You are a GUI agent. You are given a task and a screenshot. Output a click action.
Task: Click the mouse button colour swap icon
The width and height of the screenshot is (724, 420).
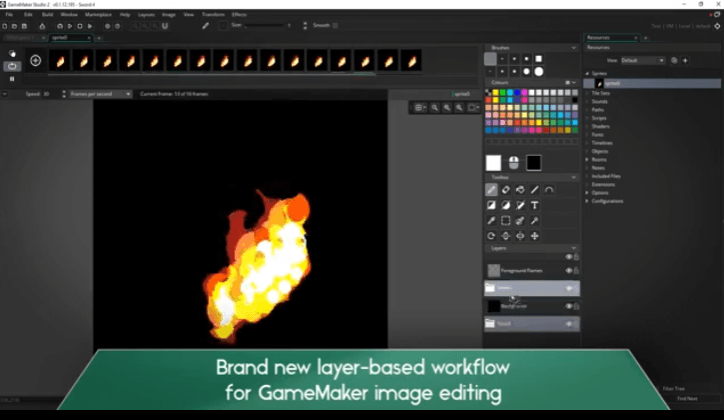(x=513, y=162)
